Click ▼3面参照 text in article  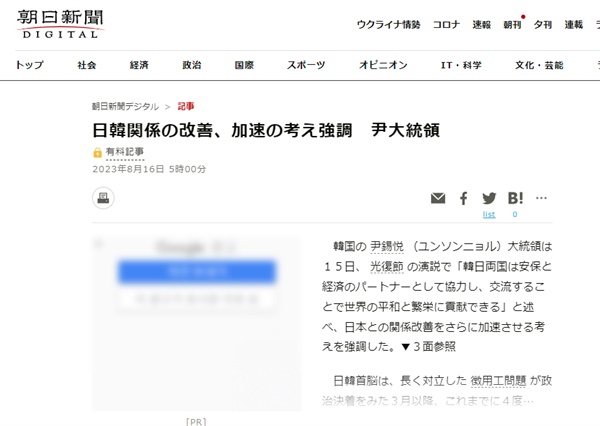429,347
